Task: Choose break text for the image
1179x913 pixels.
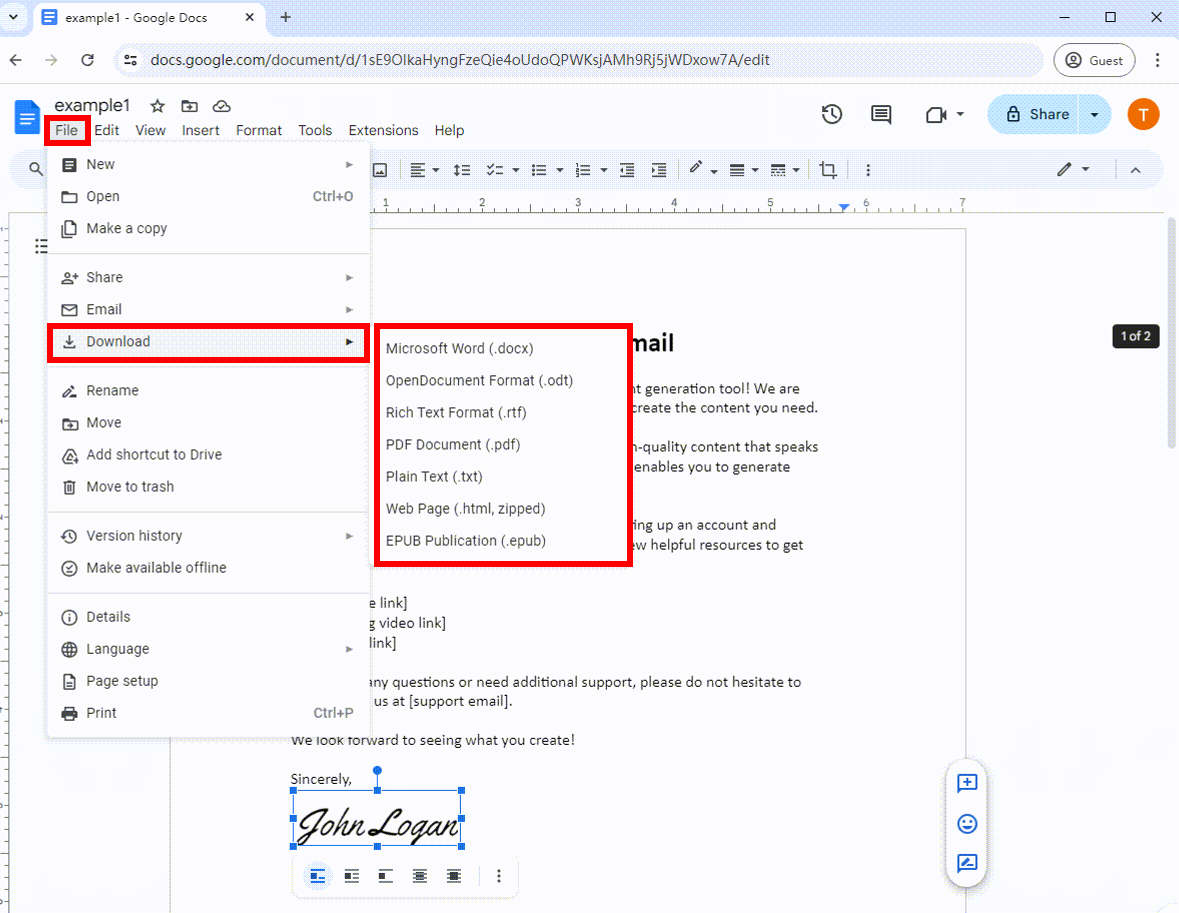Action: point(385,876)
